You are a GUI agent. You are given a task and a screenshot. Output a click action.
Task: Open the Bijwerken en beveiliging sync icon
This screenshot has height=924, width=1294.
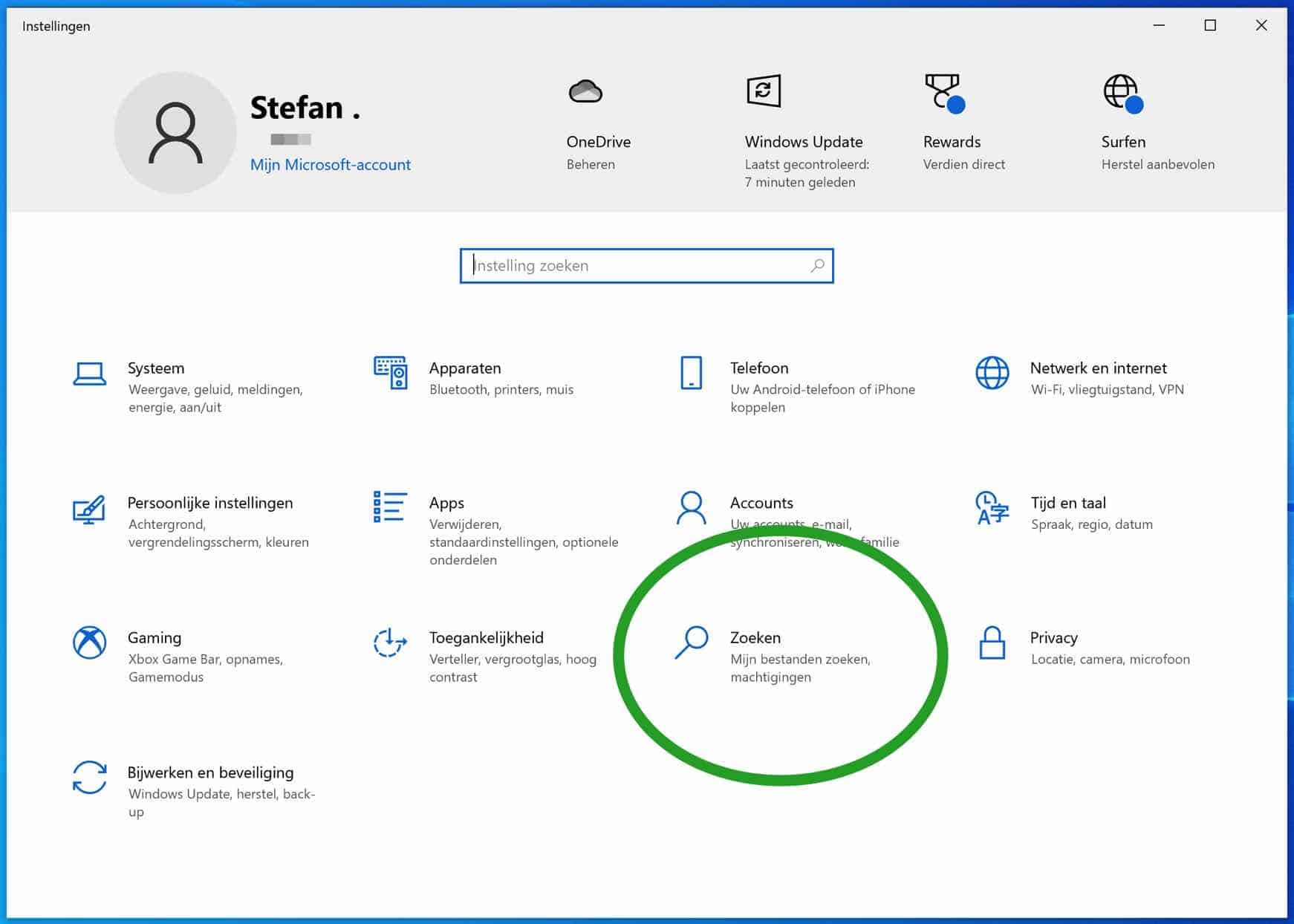click(x=89, y=778)
